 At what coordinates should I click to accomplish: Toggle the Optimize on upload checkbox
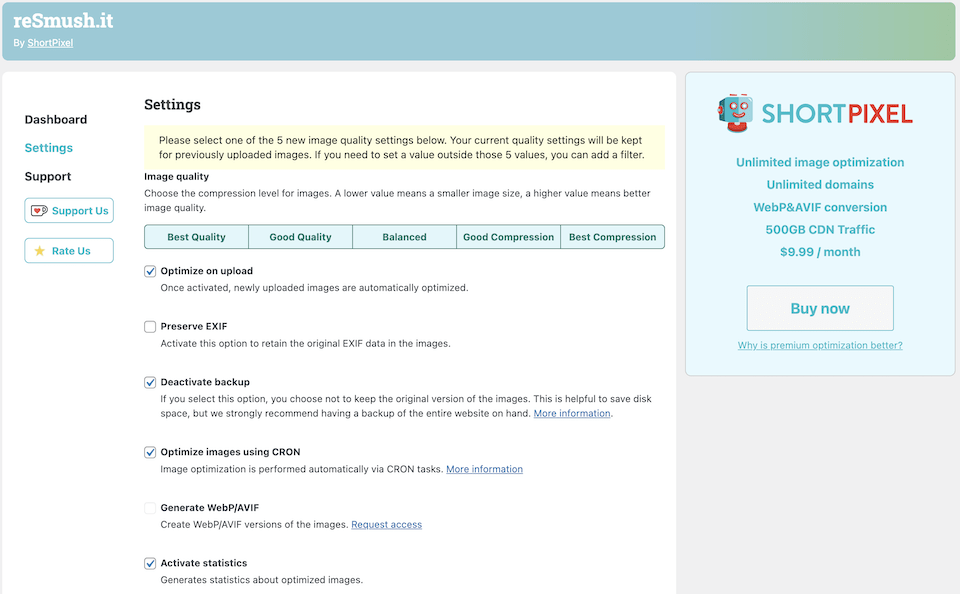[x=150, y=271]
